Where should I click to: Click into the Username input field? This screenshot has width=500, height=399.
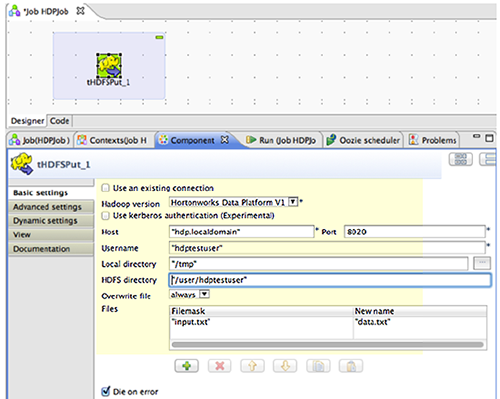[327, 248]
